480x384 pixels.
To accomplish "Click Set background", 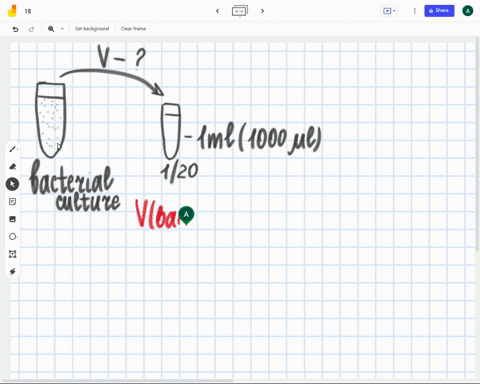I will [92, 29].
